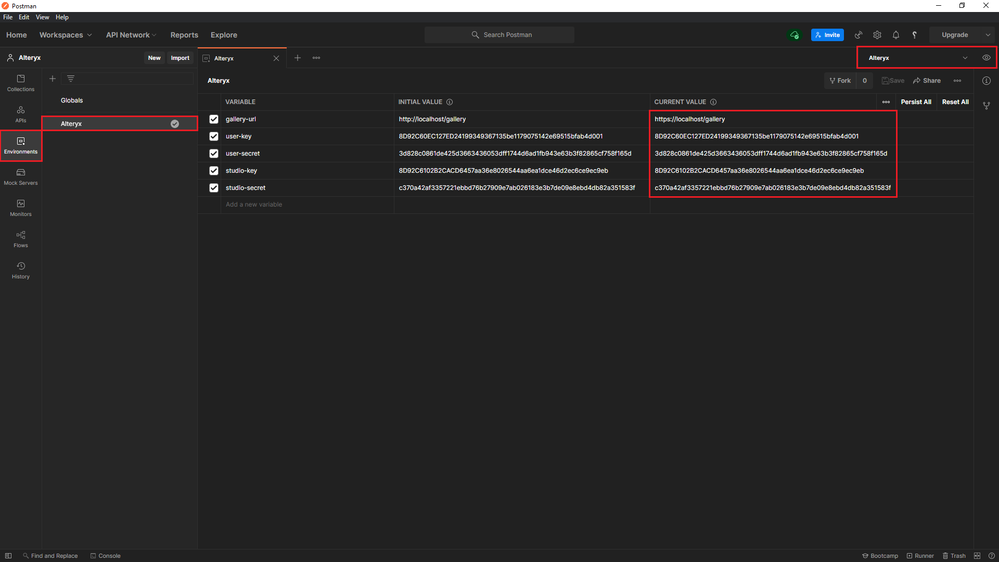Screen dimensions: 999x562
Task: Expand the Upgrade dropdown arrow
Action: tap(988, 35)
